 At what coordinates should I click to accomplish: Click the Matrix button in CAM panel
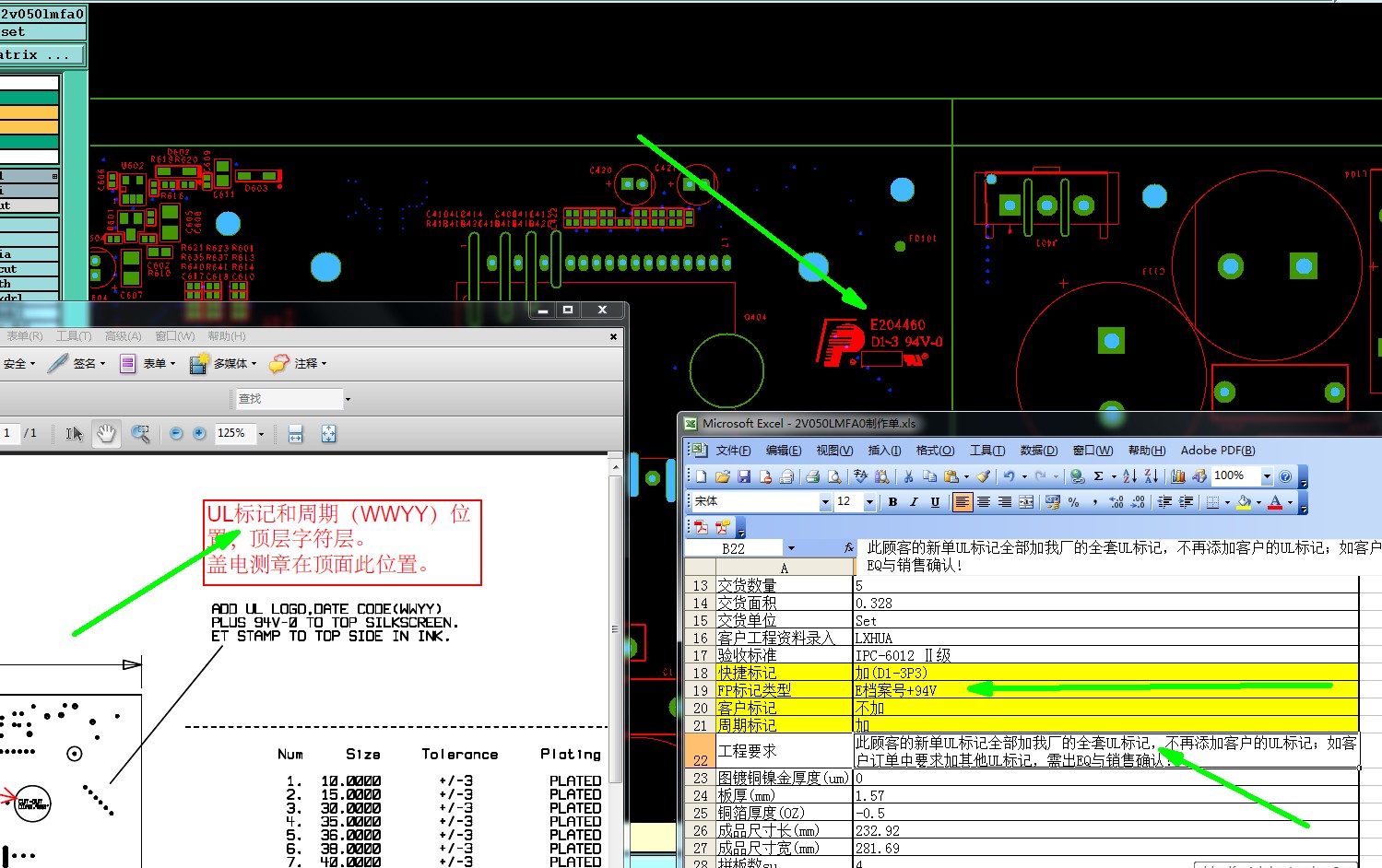point(41,55)
